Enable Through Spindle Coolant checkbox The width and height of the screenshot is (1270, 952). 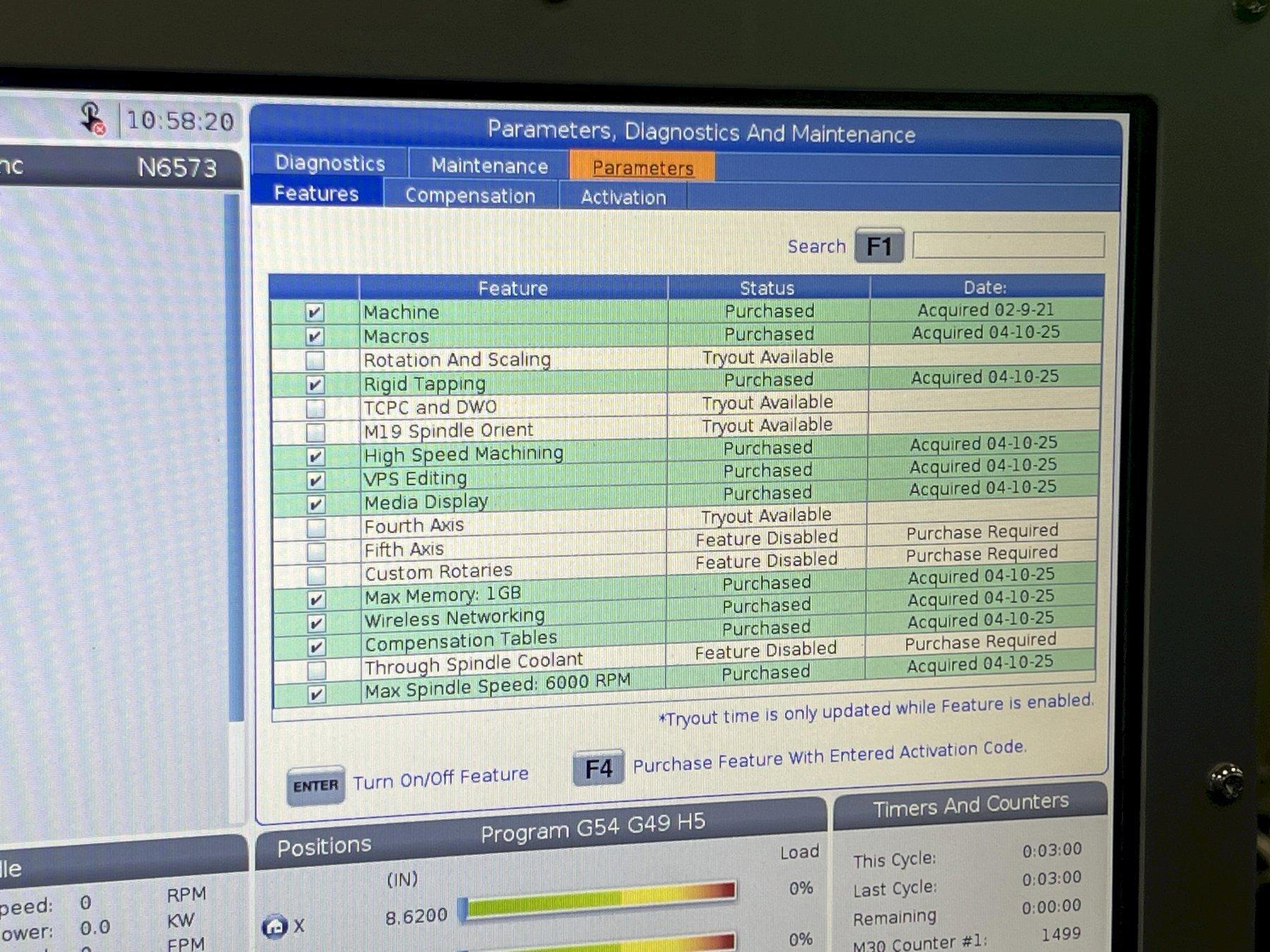[x=317, y=670]
